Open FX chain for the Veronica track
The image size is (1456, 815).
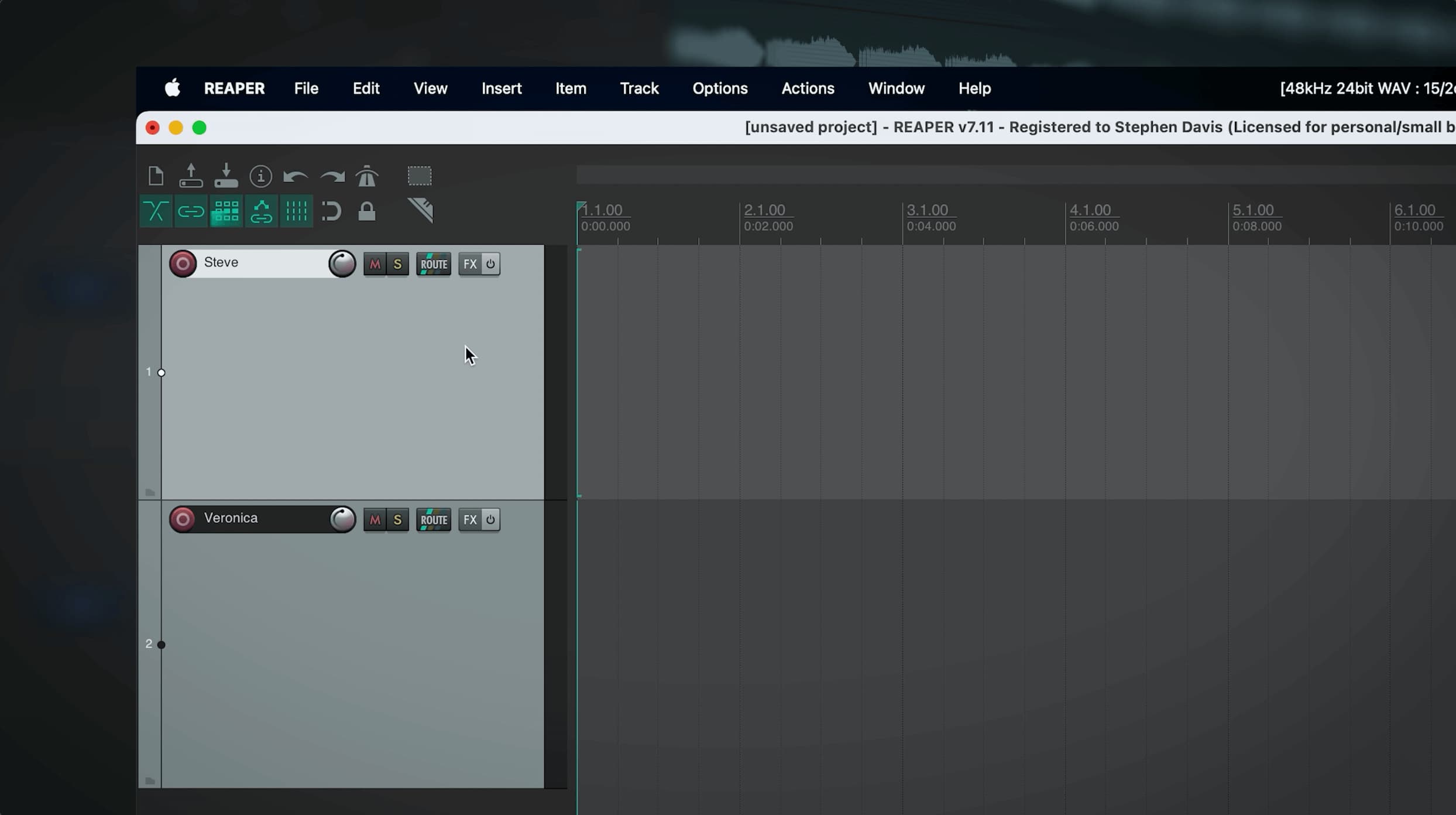[470, 520]
